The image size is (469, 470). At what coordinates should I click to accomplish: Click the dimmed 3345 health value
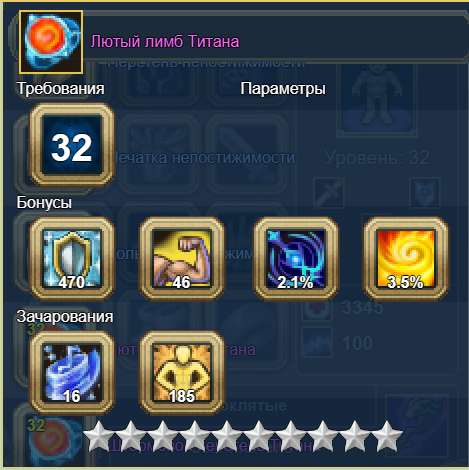363,307
